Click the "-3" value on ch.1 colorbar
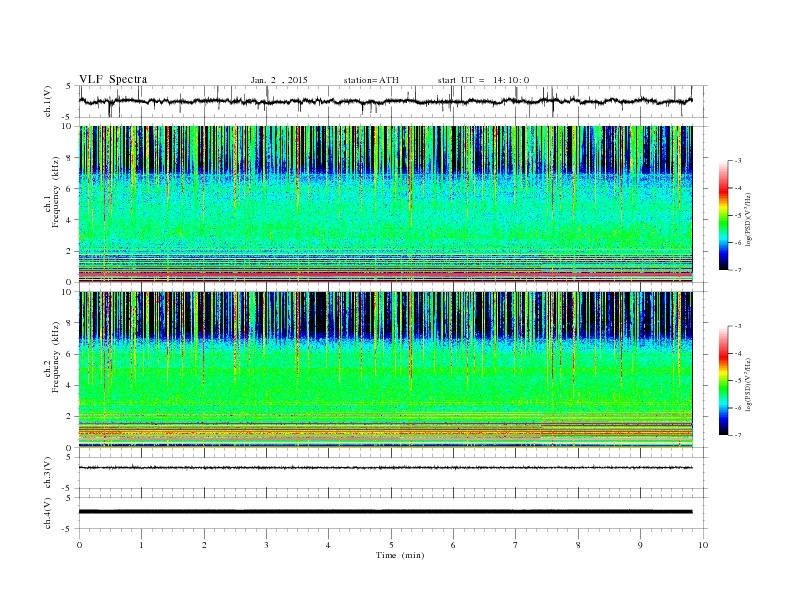The width and height of the screenshot is (792, 612). [x=737, y=161]
